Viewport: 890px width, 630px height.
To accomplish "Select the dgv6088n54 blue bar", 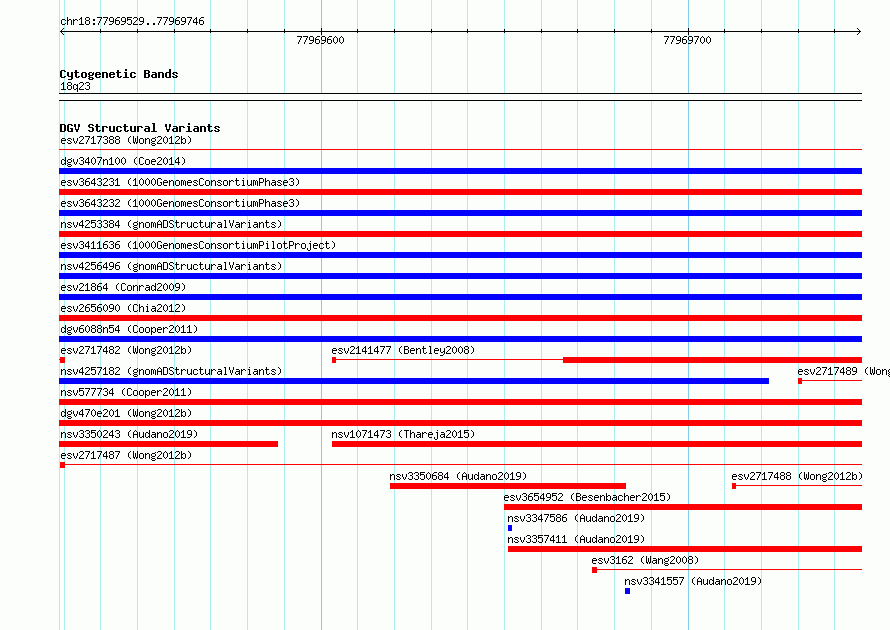I will coord(460,339).
